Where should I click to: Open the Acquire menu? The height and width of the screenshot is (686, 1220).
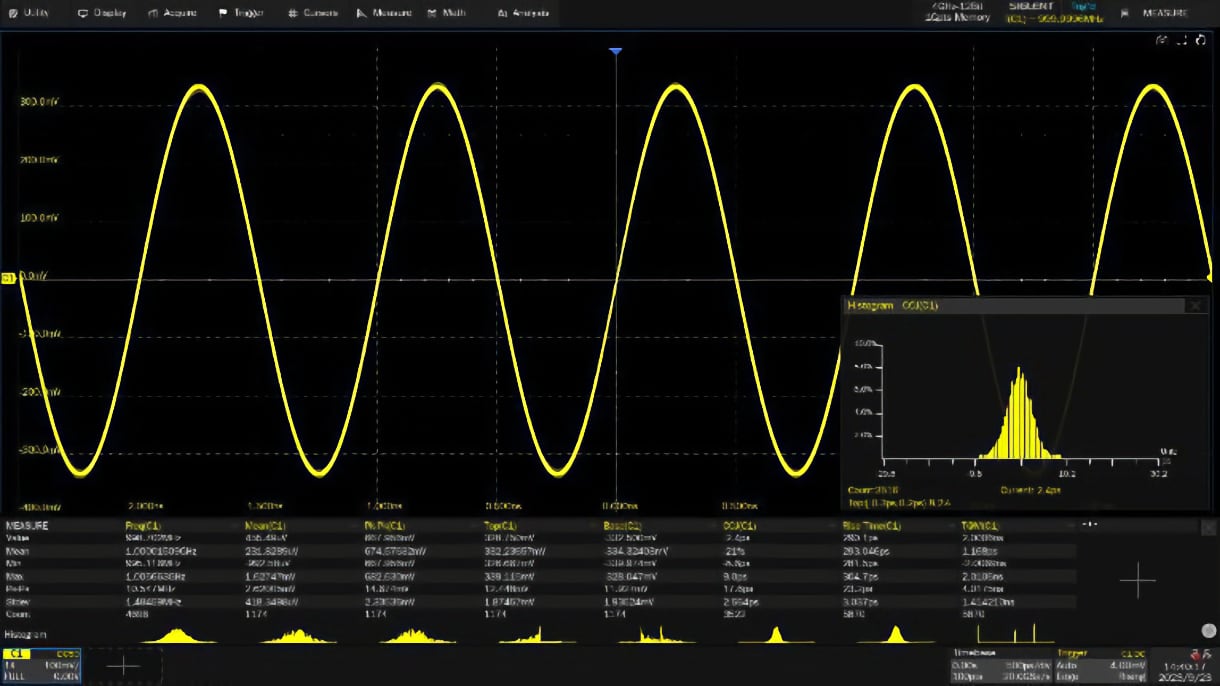tap(172, 13)
